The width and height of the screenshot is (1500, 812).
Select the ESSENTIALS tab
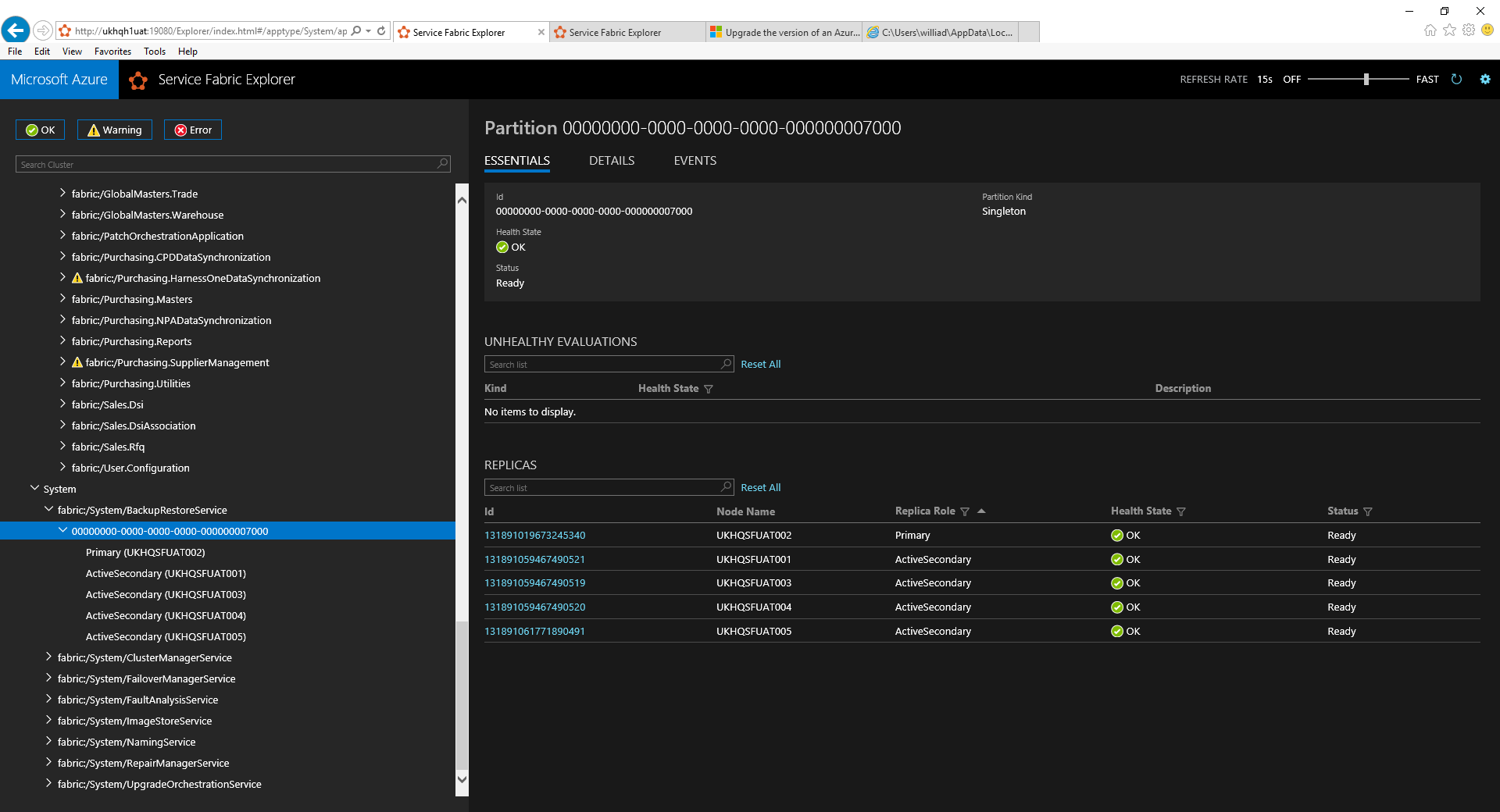517,161
